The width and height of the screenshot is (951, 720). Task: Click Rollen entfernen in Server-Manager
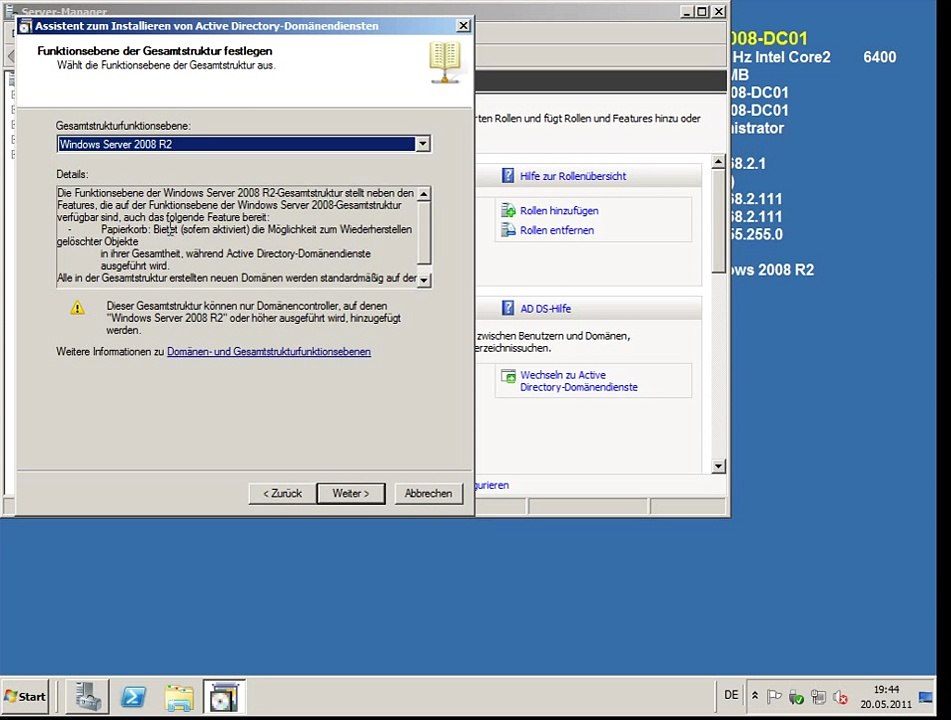557,230
